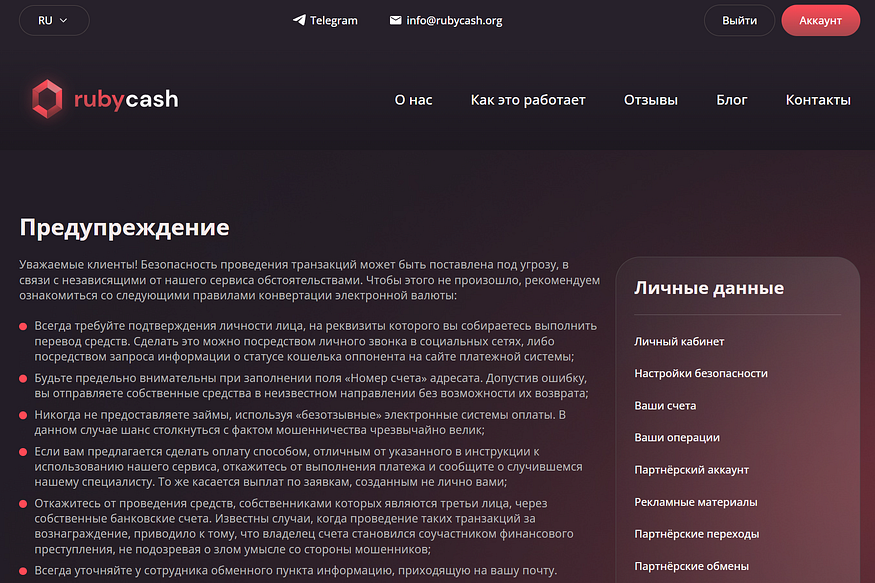This screenshot has width=875, height=583.
Task: Click the rubycash wordmark text
Action: click(x=126, y=99)
